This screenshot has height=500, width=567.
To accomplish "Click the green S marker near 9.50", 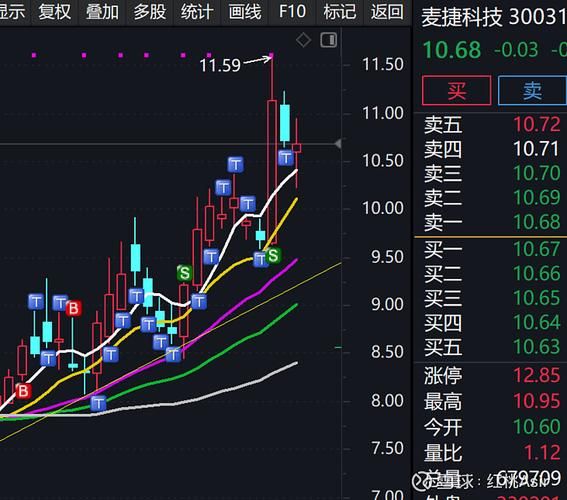I will [273, 255].
